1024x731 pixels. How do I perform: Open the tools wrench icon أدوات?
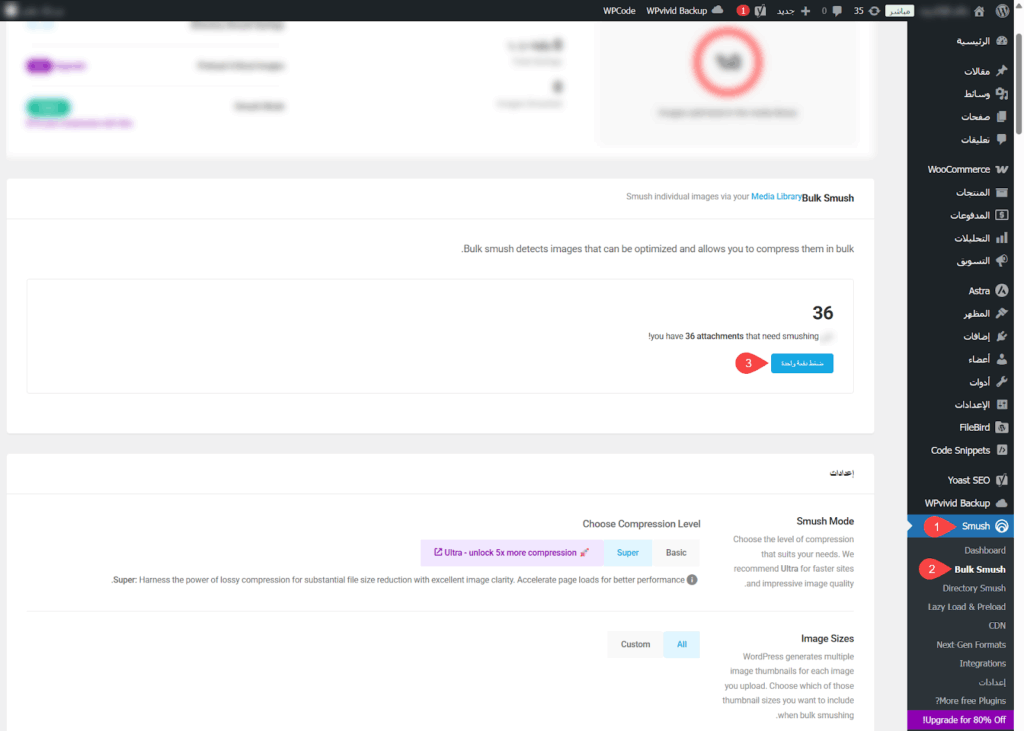tap(1002, 382)
